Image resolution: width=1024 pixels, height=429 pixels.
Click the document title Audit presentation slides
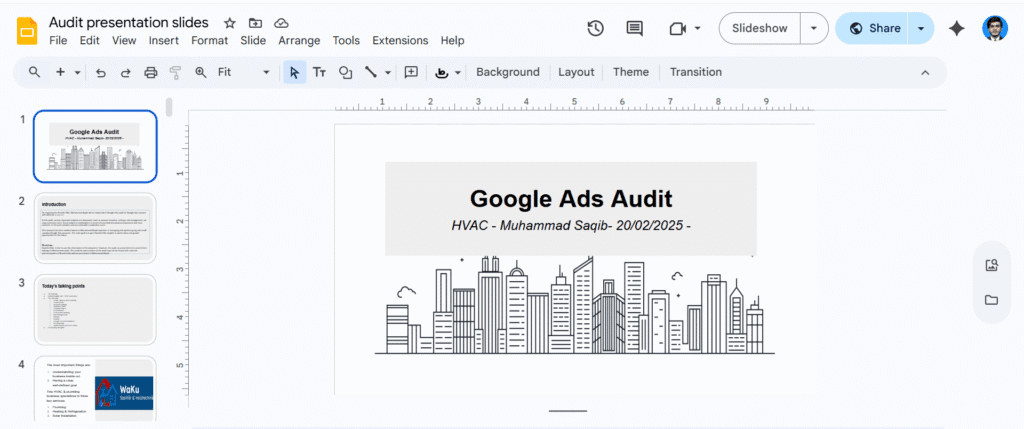pyautogui.click(x=129, y=23)
